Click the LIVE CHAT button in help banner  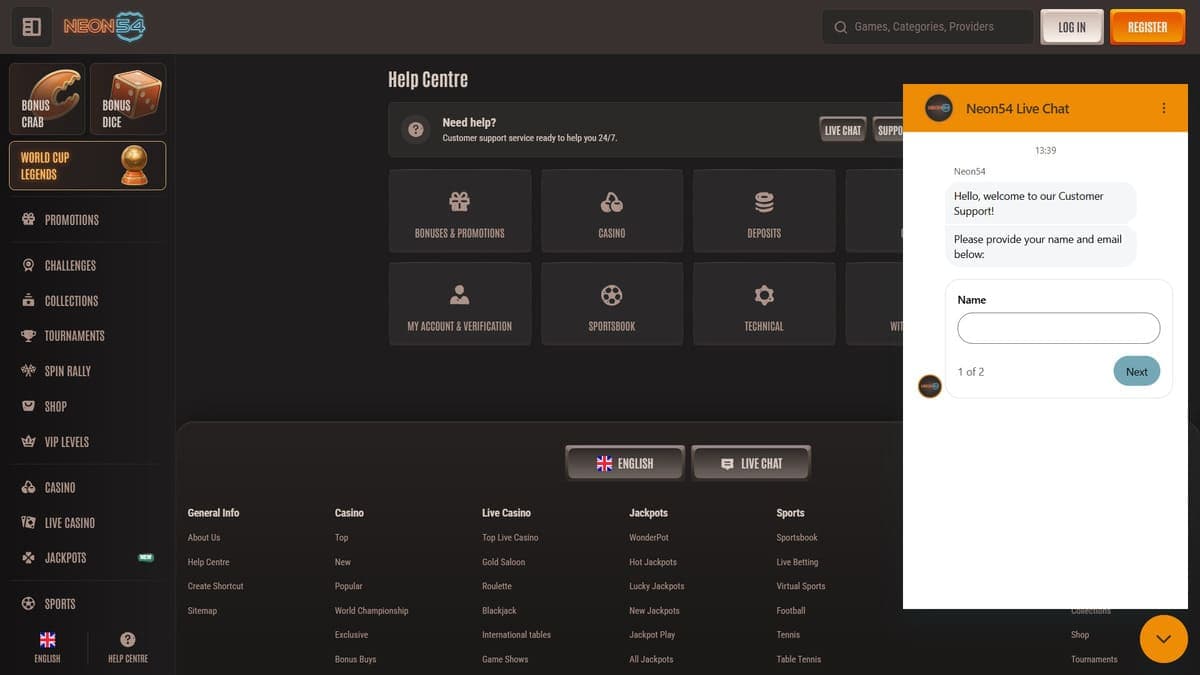pos(842,130)
